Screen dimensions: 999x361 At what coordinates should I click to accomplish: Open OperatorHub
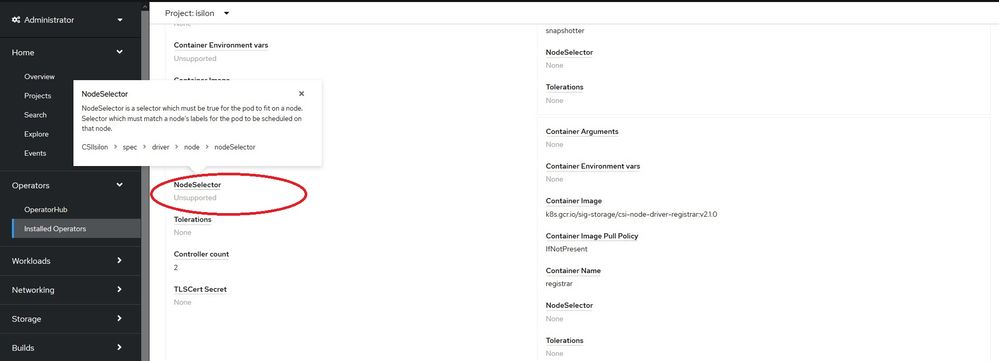point(46,209)
